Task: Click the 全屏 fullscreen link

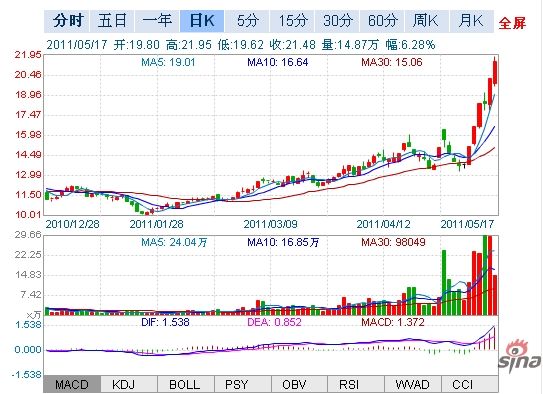Action: point(512,23)
